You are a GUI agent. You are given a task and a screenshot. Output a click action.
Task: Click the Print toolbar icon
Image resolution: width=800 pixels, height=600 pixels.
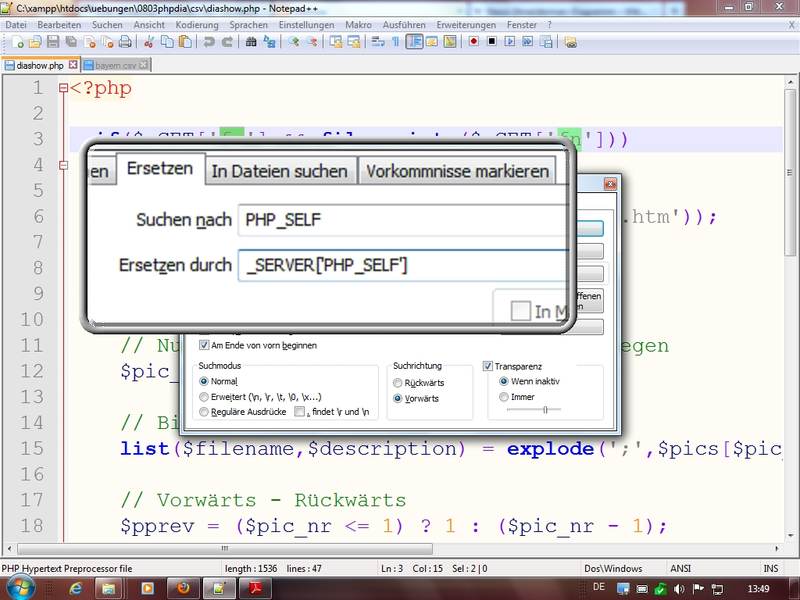point(125,42)
